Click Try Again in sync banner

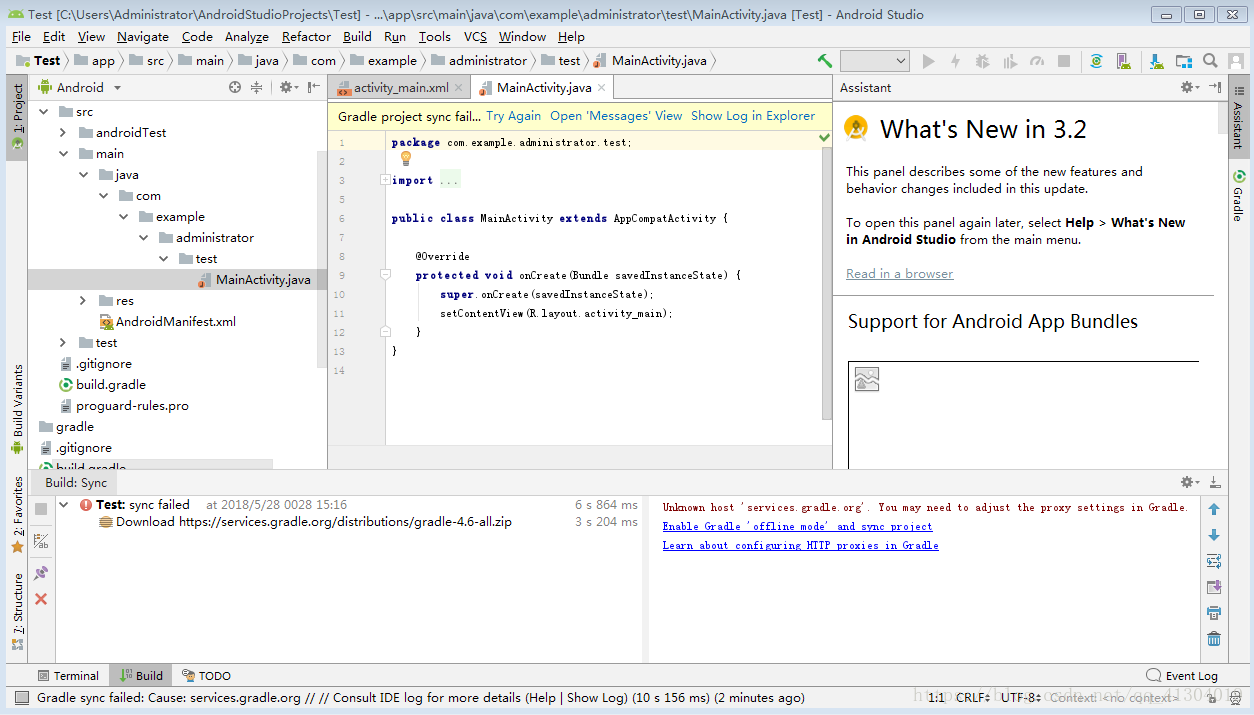514,116
